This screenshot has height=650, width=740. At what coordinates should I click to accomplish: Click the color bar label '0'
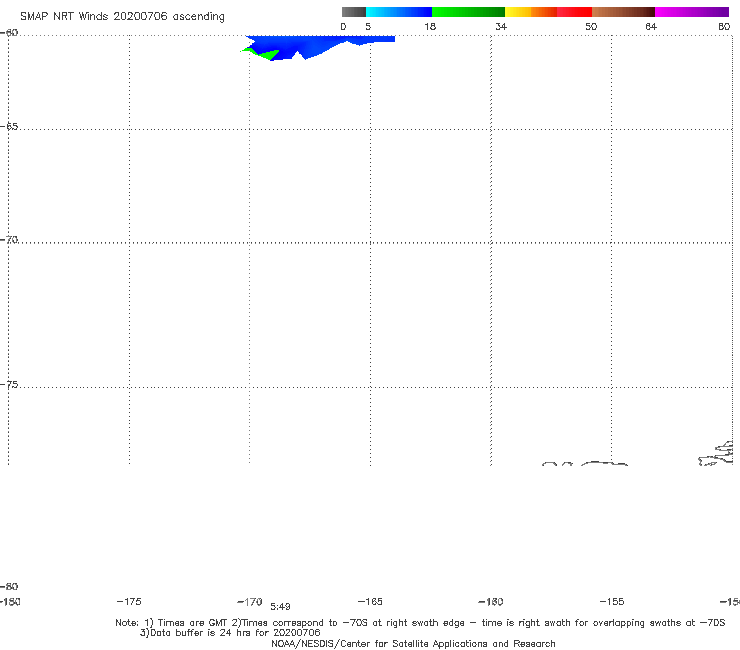pos(343,26)
